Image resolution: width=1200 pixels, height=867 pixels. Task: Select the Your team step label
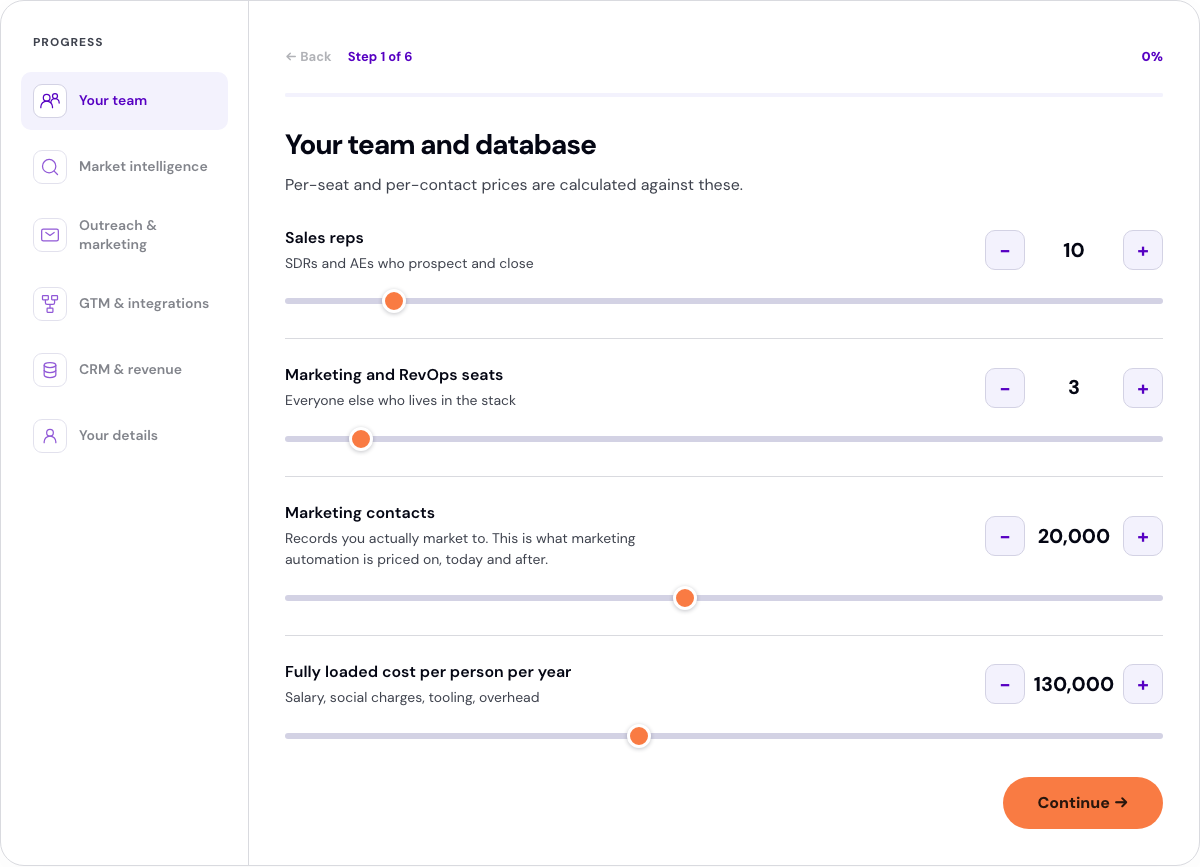(x=113, y=101)
